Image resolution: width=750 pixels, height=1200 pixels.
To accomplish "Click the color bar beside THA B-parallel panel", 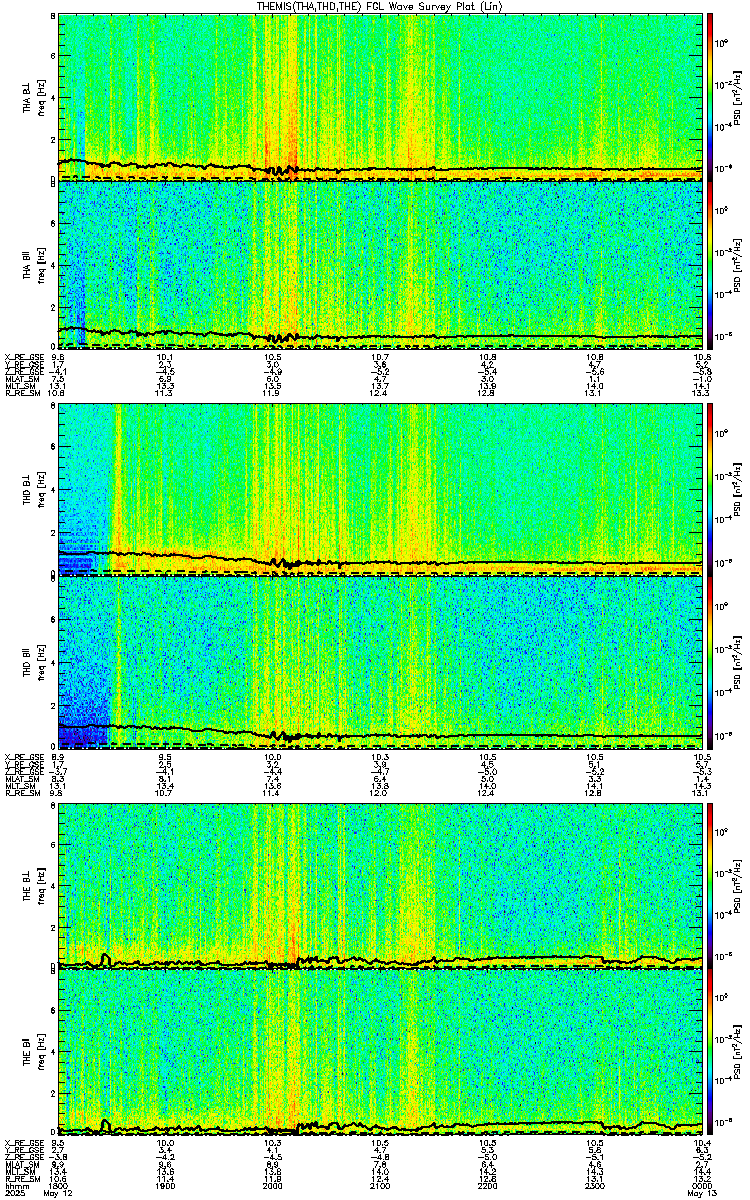I will pos(708,264).
